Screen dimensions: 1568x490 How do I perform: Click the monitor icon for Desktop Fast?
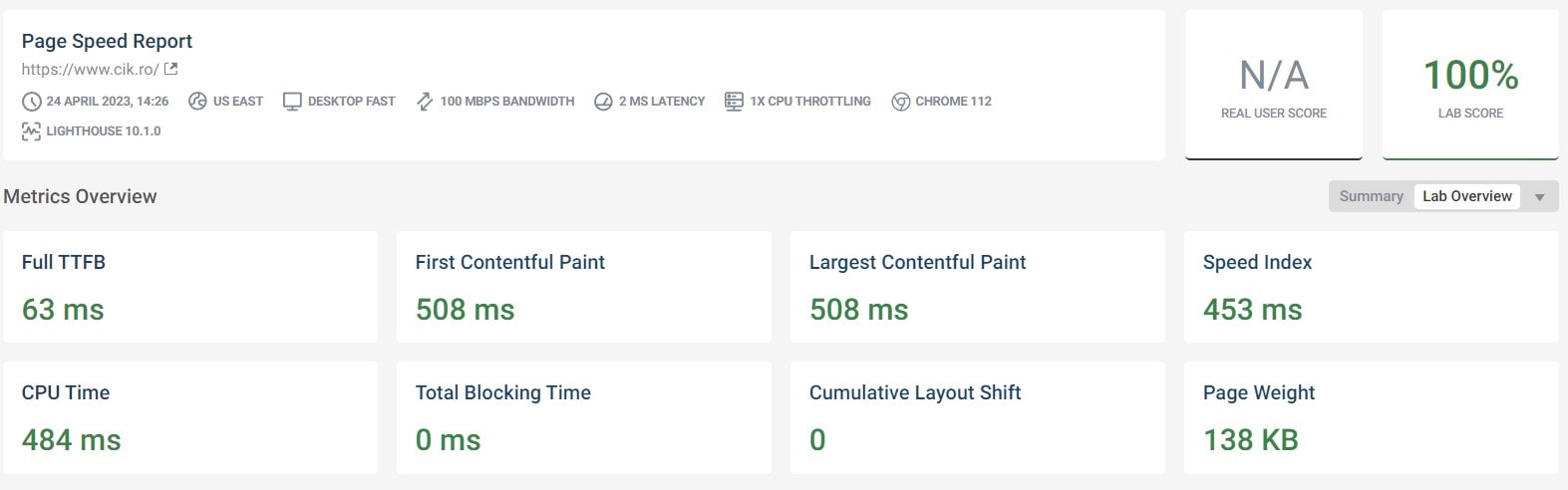292,102
